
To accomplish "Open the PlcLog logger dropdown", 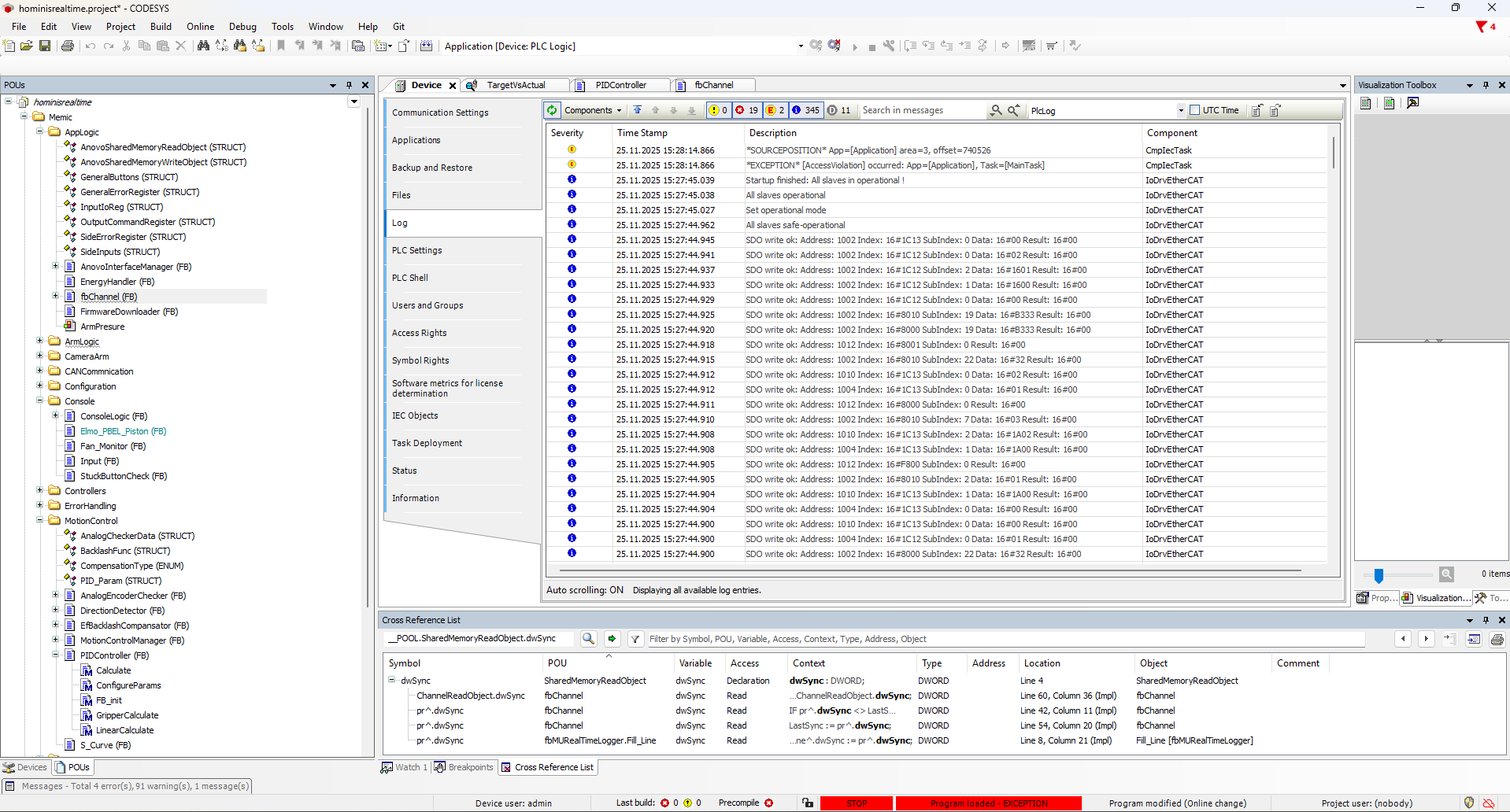I will tap(1180, 111).
